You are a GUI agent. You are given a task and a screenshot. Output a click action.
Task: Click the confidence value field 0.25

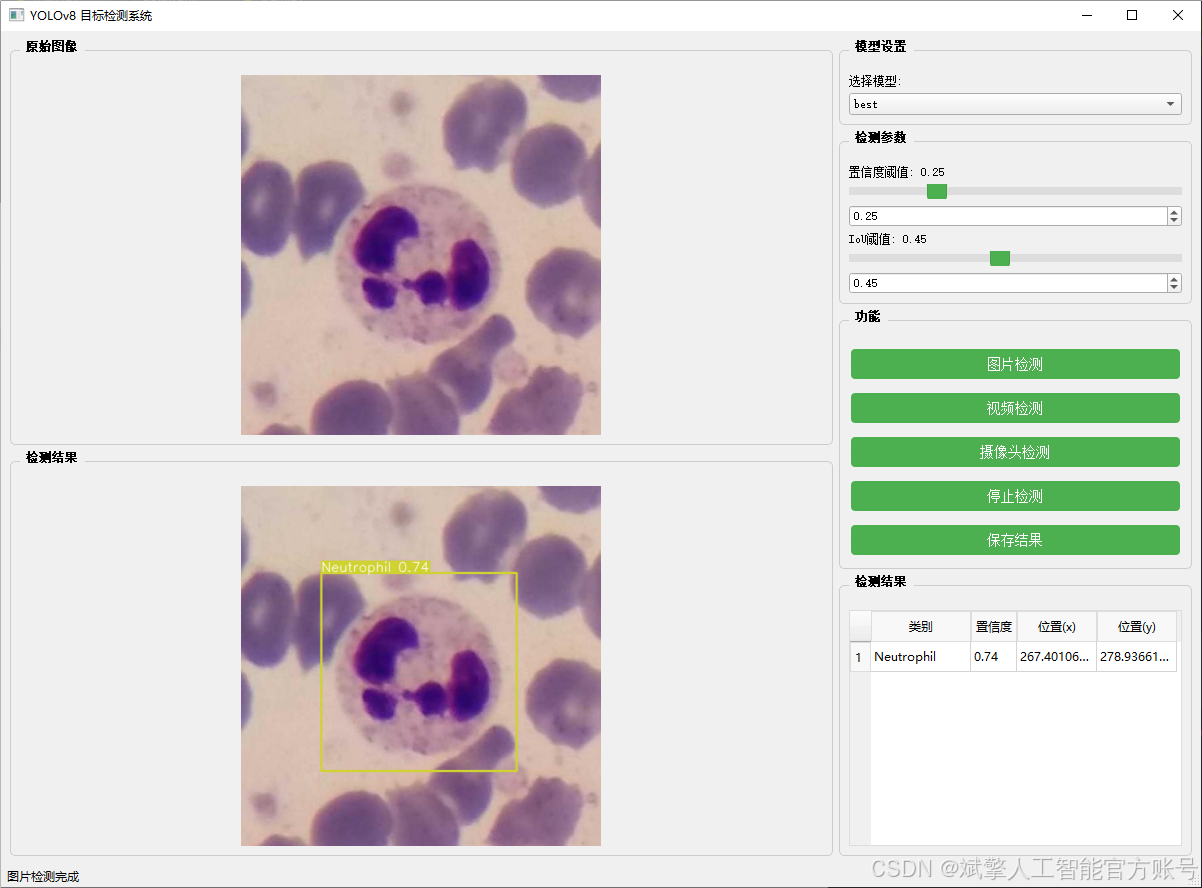pyautogui.click(x=1006, y=216)
